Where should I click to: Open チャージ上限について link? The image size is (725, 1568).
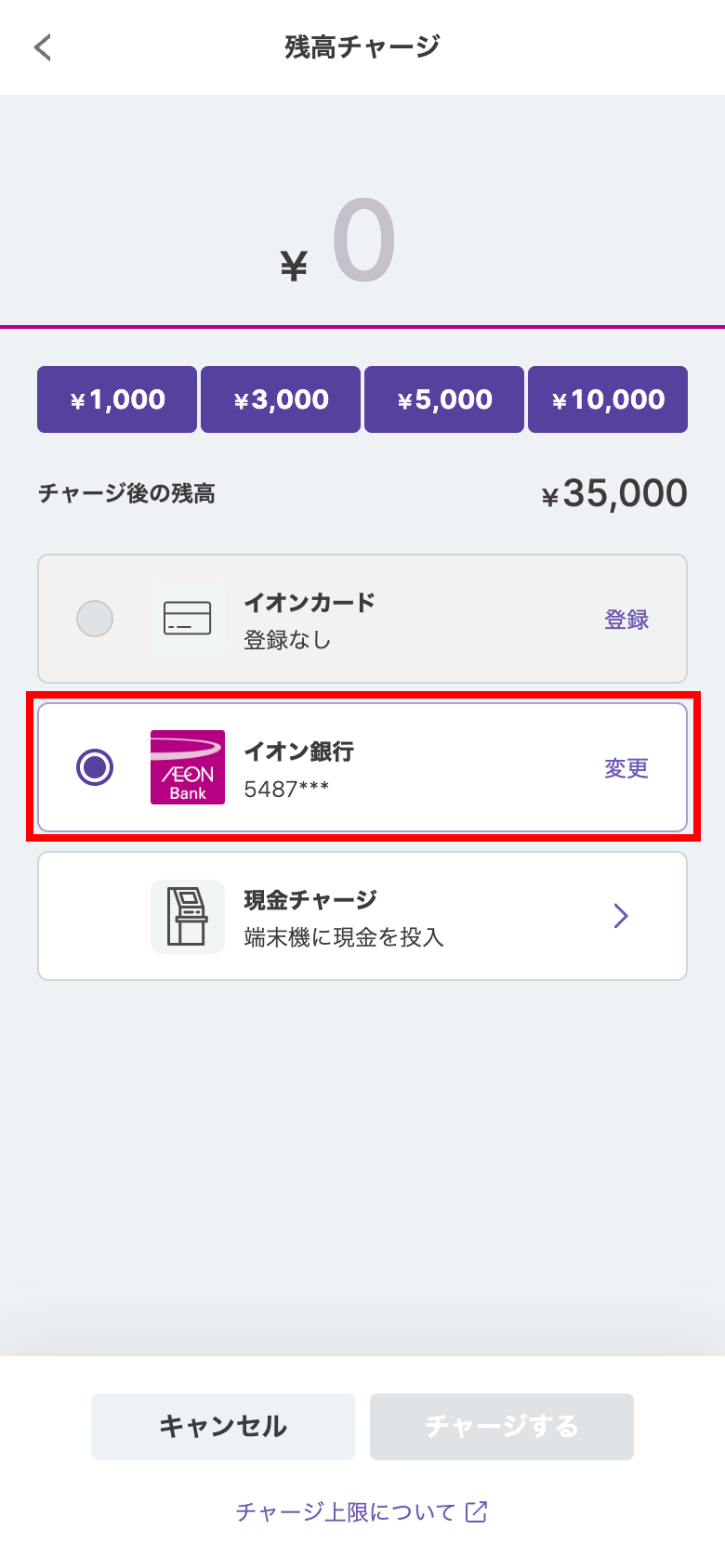pos(346,1512)
